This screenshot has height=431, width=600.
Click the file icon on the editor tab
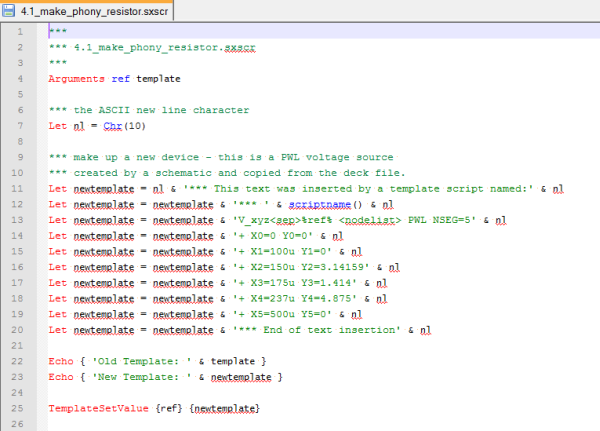coord(10,8)
